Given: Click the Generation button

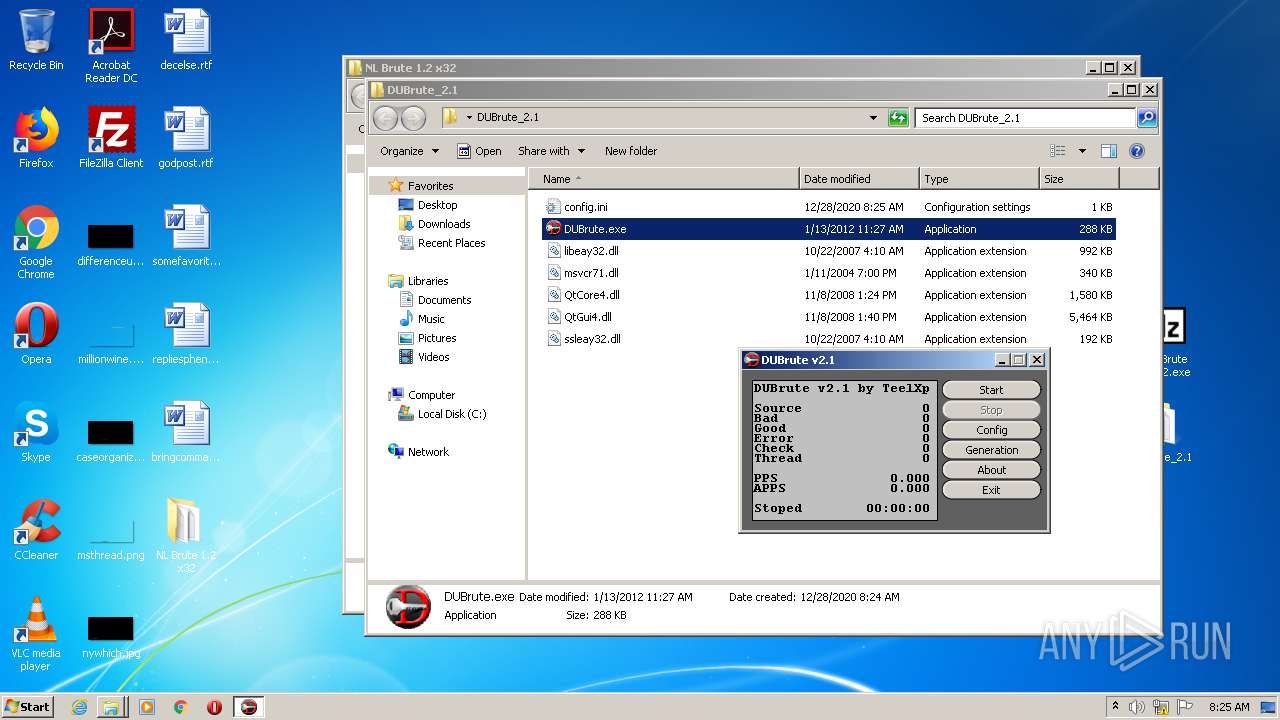Looking at the screenshot, I should click(x=991, y=450).
